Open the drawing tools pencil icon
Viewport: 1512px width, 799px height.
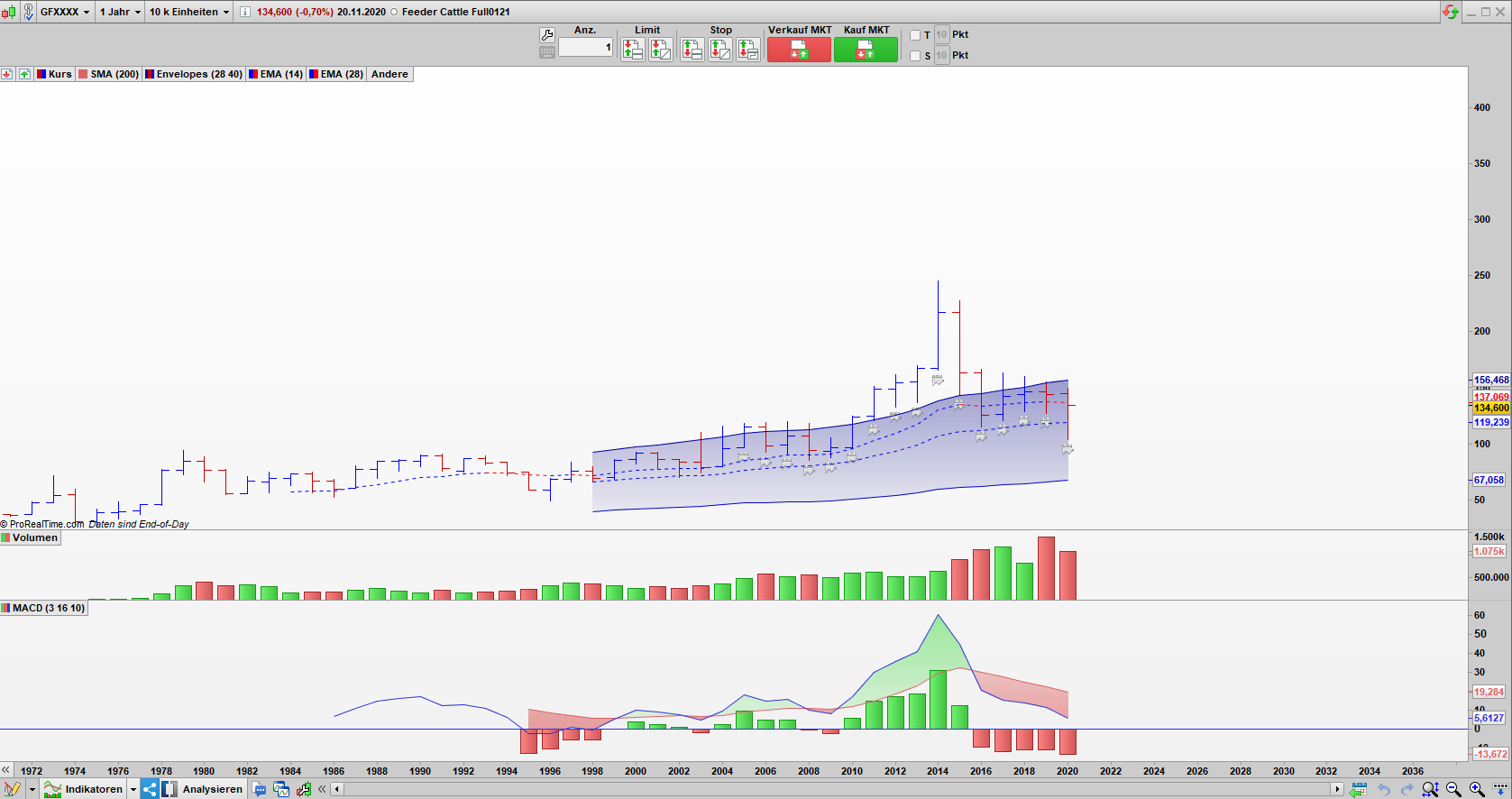12,789
